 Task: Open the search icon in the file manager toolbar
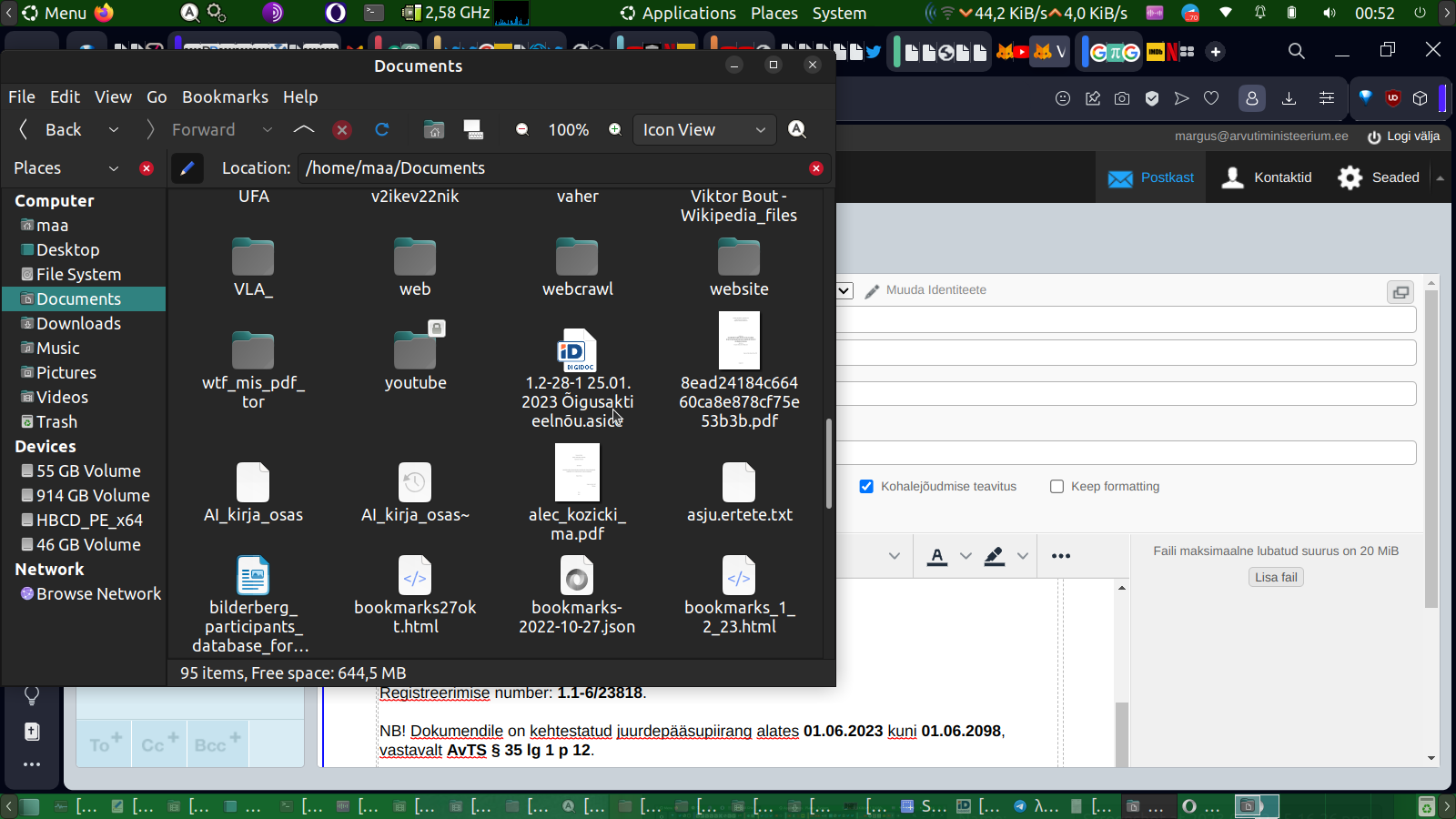coord(797,129)
